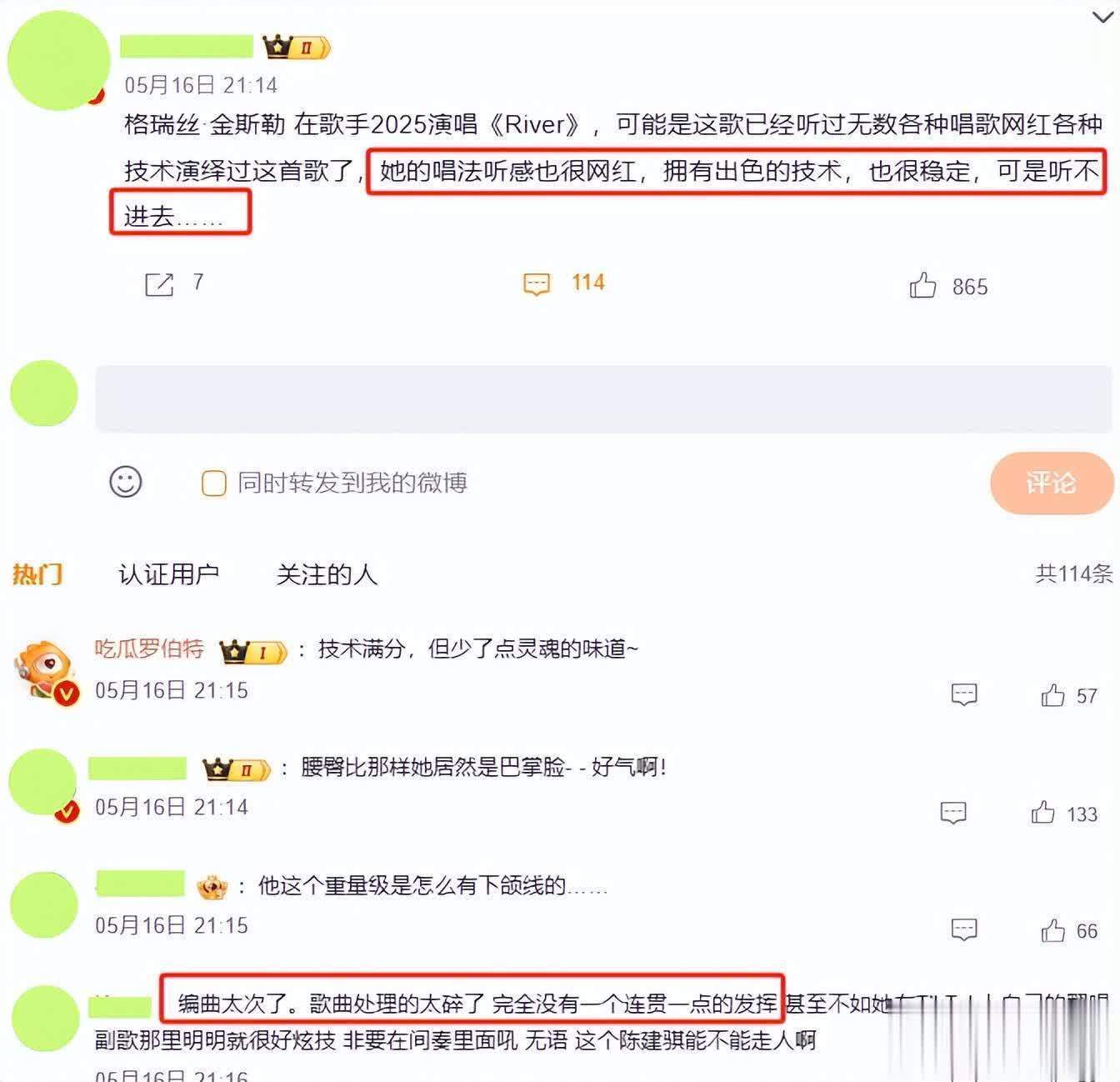Like the comment with 133 likes
The height and width of the screenshot is (1082, 1120).
point(1042,813)
